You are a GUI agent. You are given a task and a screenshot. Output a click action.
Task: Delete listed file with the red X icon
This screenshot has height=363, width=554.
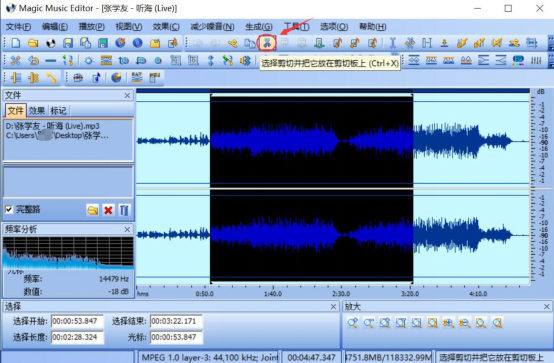pos(108,210)
